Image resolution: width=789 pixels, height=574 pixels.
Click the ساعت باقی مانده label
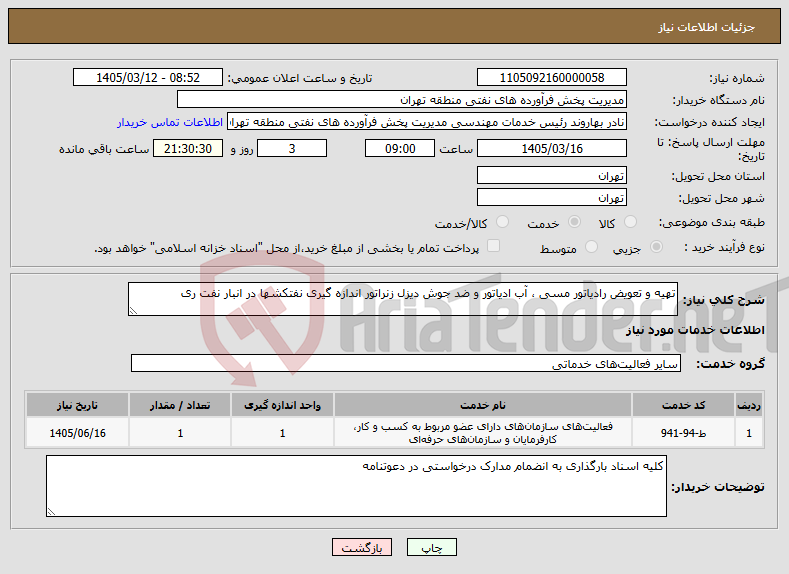click(x=104, y=149)
